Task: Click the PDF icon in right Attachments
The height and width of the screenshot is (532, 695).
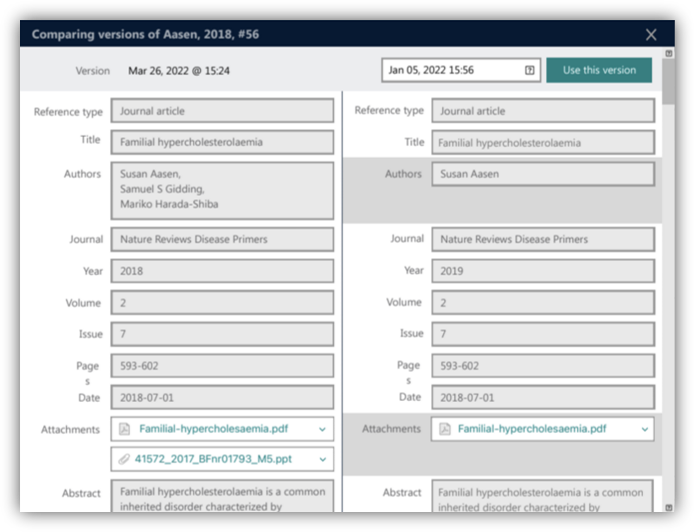Action: click(445, 429)
